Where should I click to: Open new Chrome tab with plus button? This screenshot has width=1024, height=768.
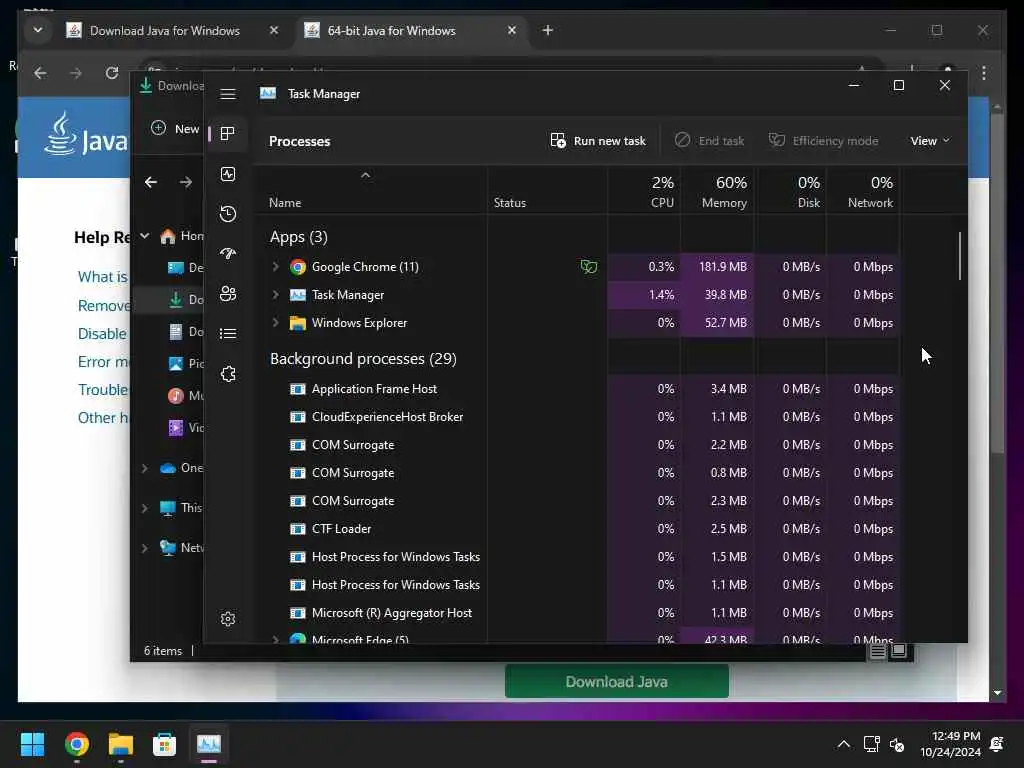[x=548, y=30]
